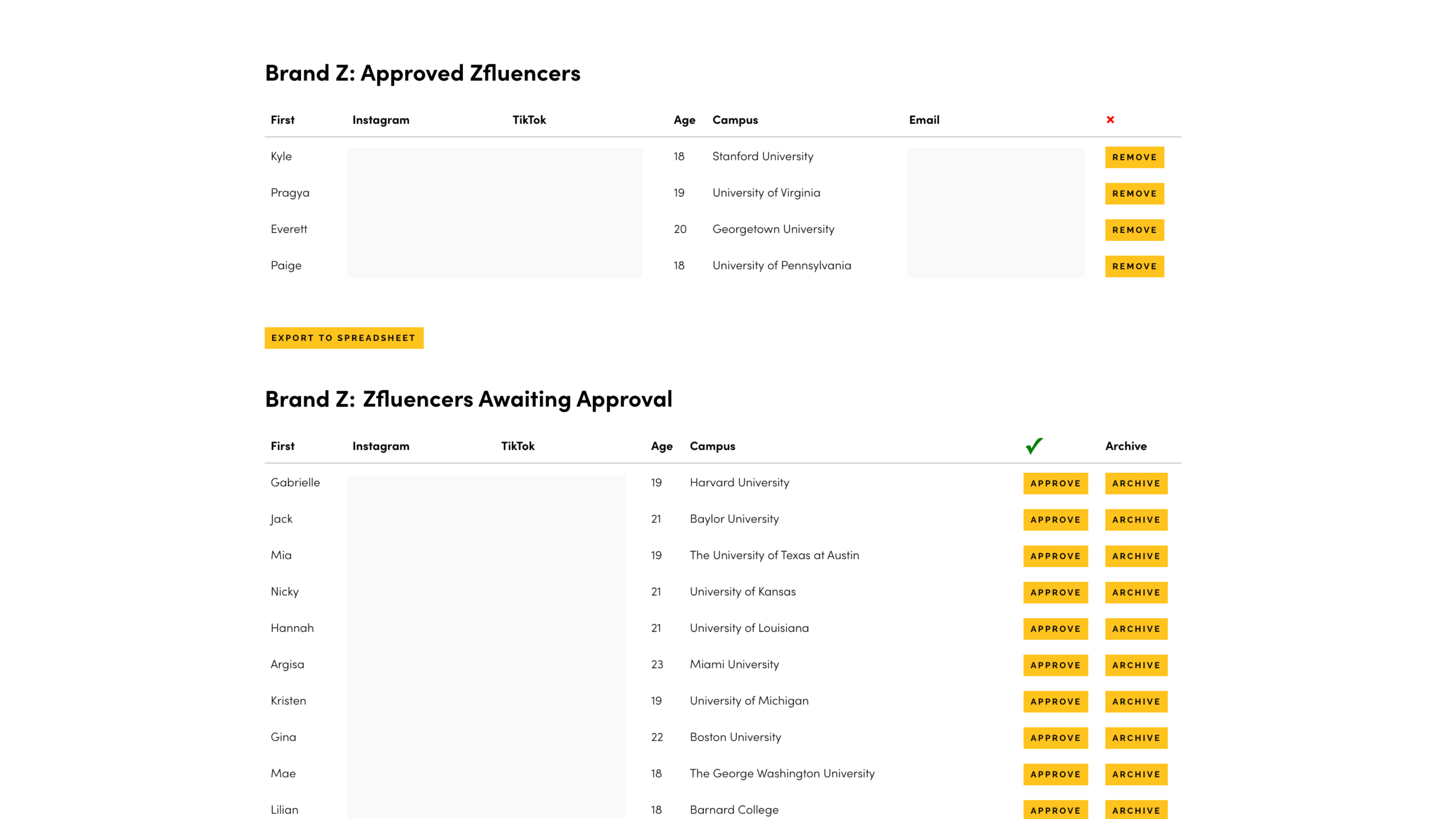Click the green checkmark icon in the header

pos(1034,446)
